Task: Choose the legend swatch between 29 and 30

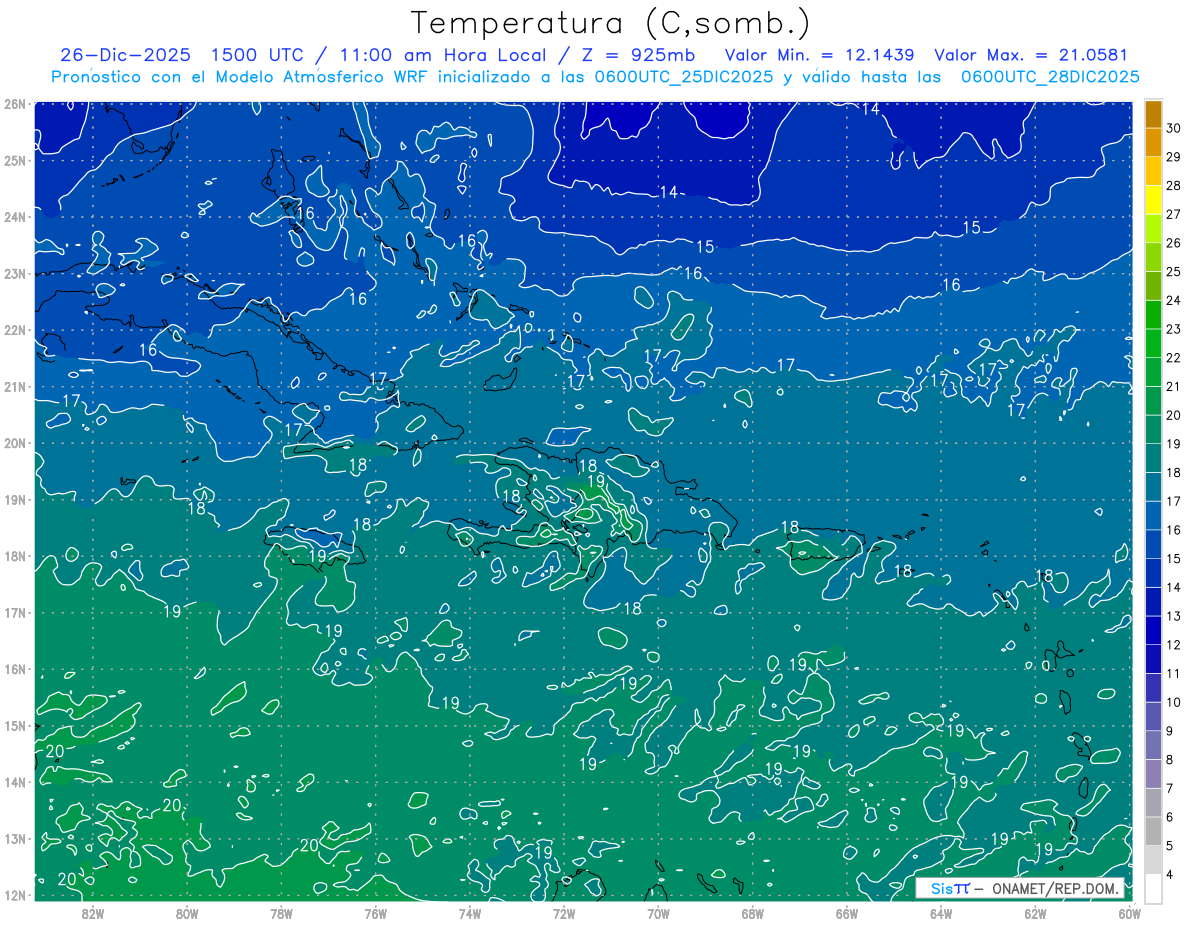Action: click(1153, 141)
